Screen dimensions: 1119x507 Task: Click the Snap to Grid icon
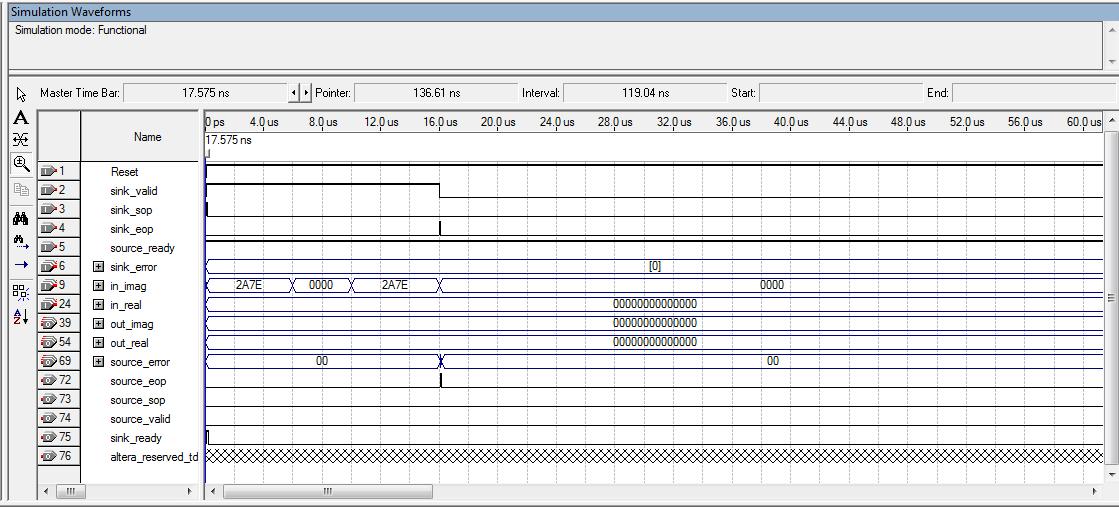pos(21,291)
